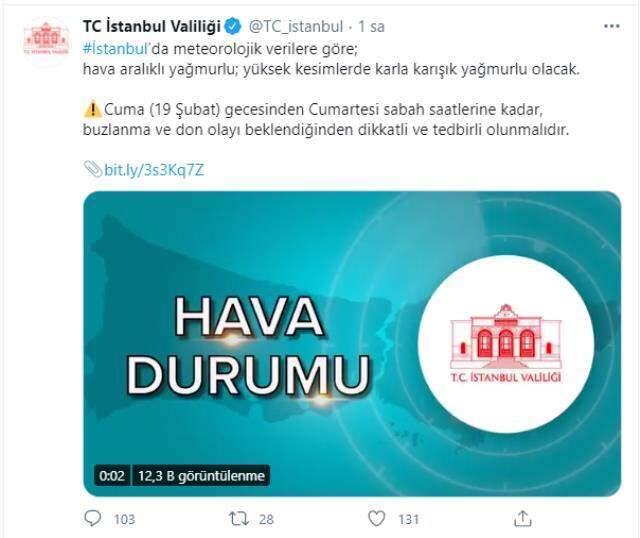Click the blue verified badge
The width and height of the screenshot is (640, 538).
(233, 27)
